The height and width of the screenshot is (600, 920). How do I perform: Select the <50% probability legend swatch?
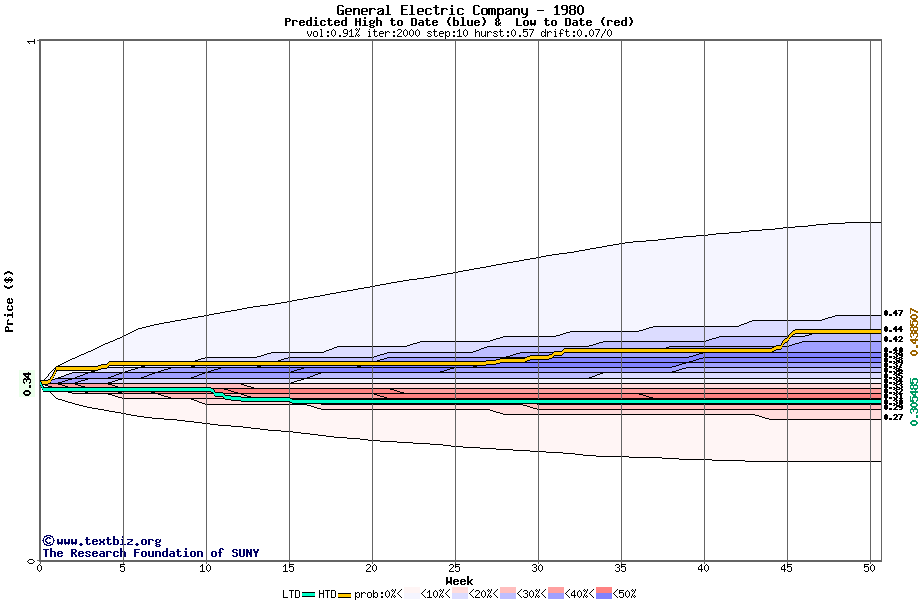(x=604, y=593)
